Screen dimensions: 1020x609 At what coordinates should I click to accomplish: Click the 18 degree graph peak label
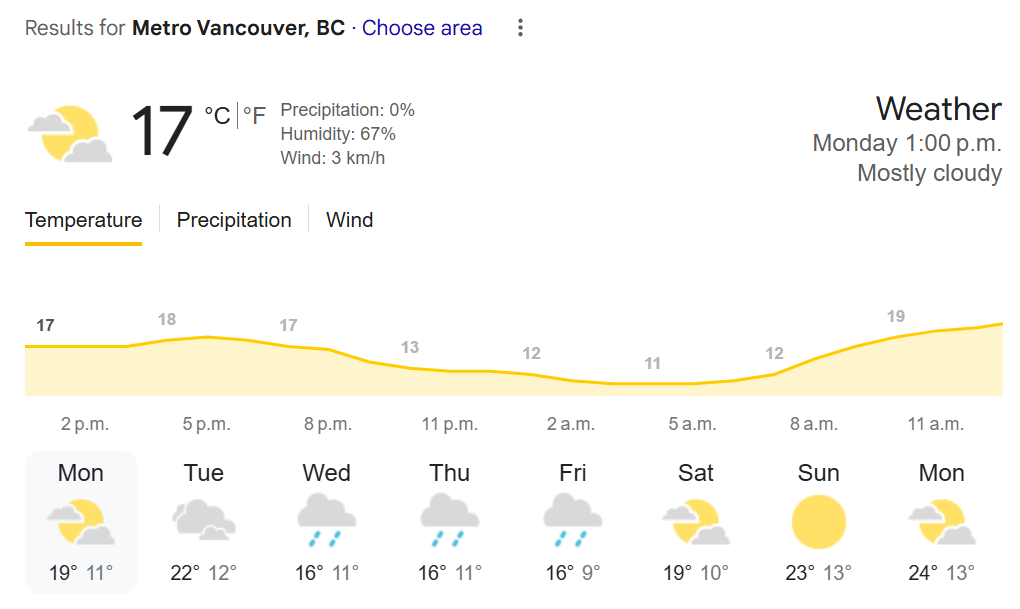(x=167, y=319)
